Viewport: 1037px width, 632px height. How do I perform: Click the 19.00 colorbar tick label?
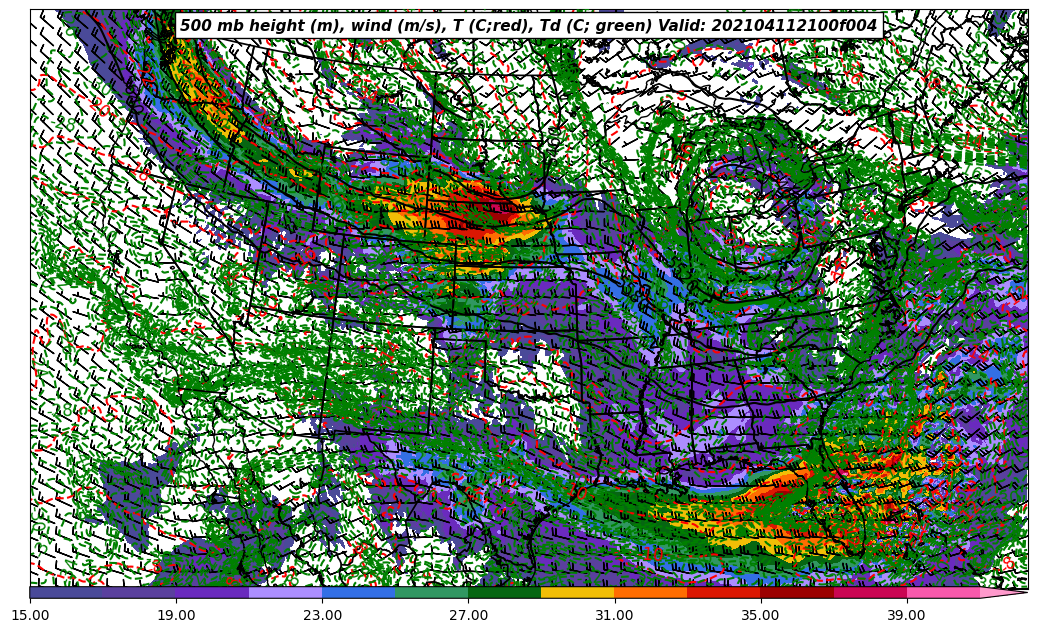tap(177, 615)
